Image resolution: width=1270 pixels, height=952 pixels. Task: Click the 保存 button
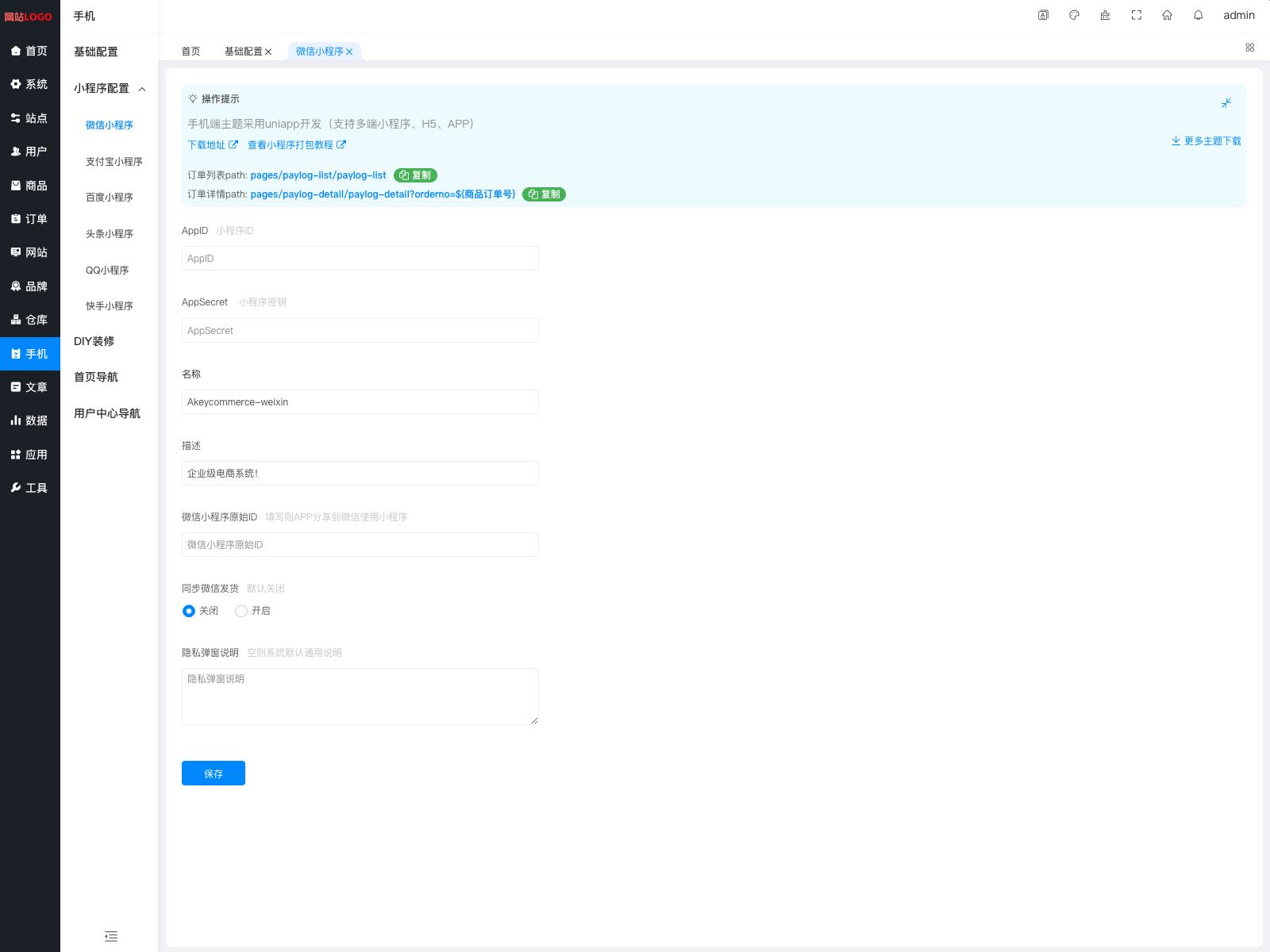tap(213, 773)
